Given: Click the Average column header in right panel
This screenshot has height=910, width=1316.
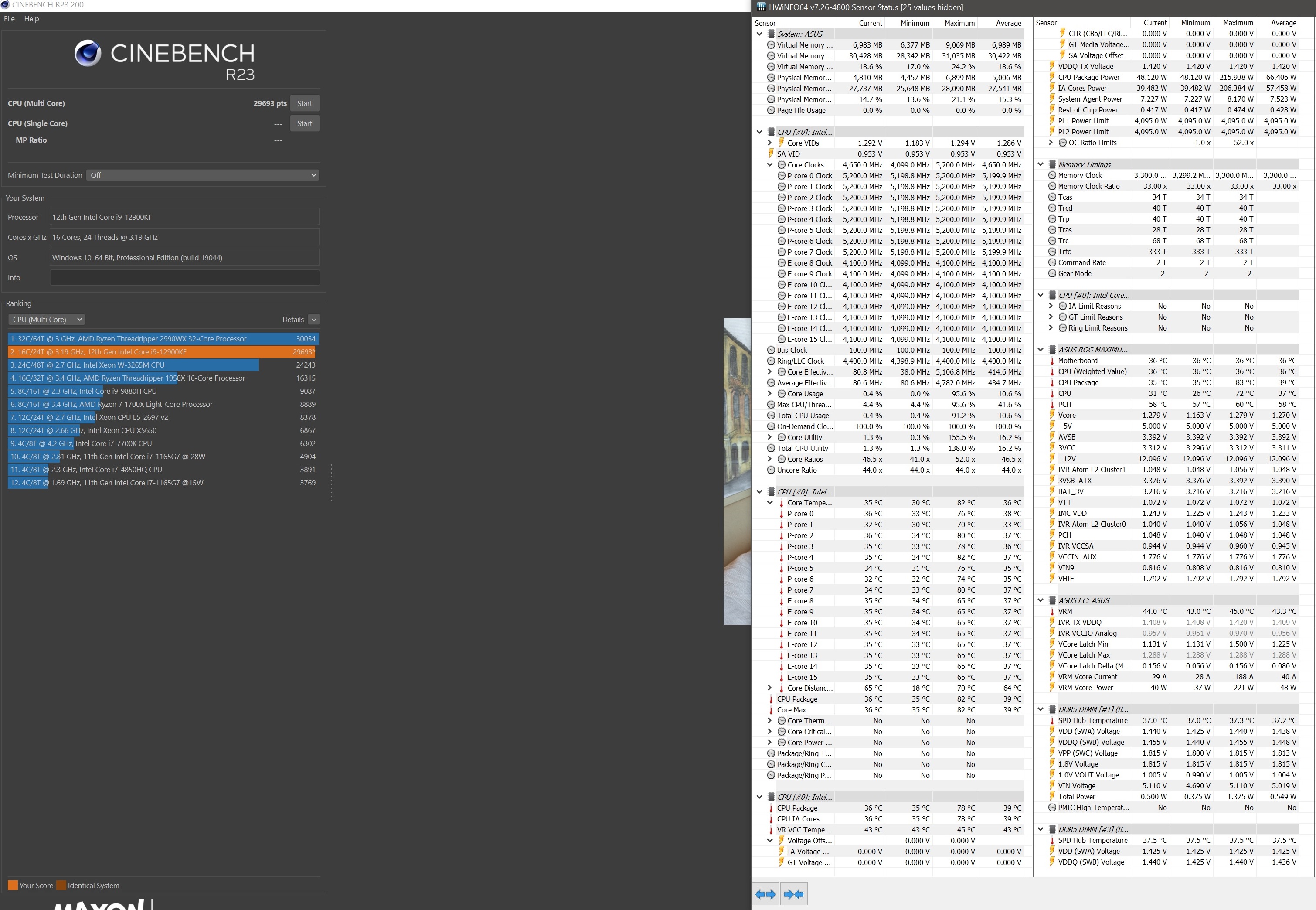Looking at the screenshot, I should coord(1283,23).
